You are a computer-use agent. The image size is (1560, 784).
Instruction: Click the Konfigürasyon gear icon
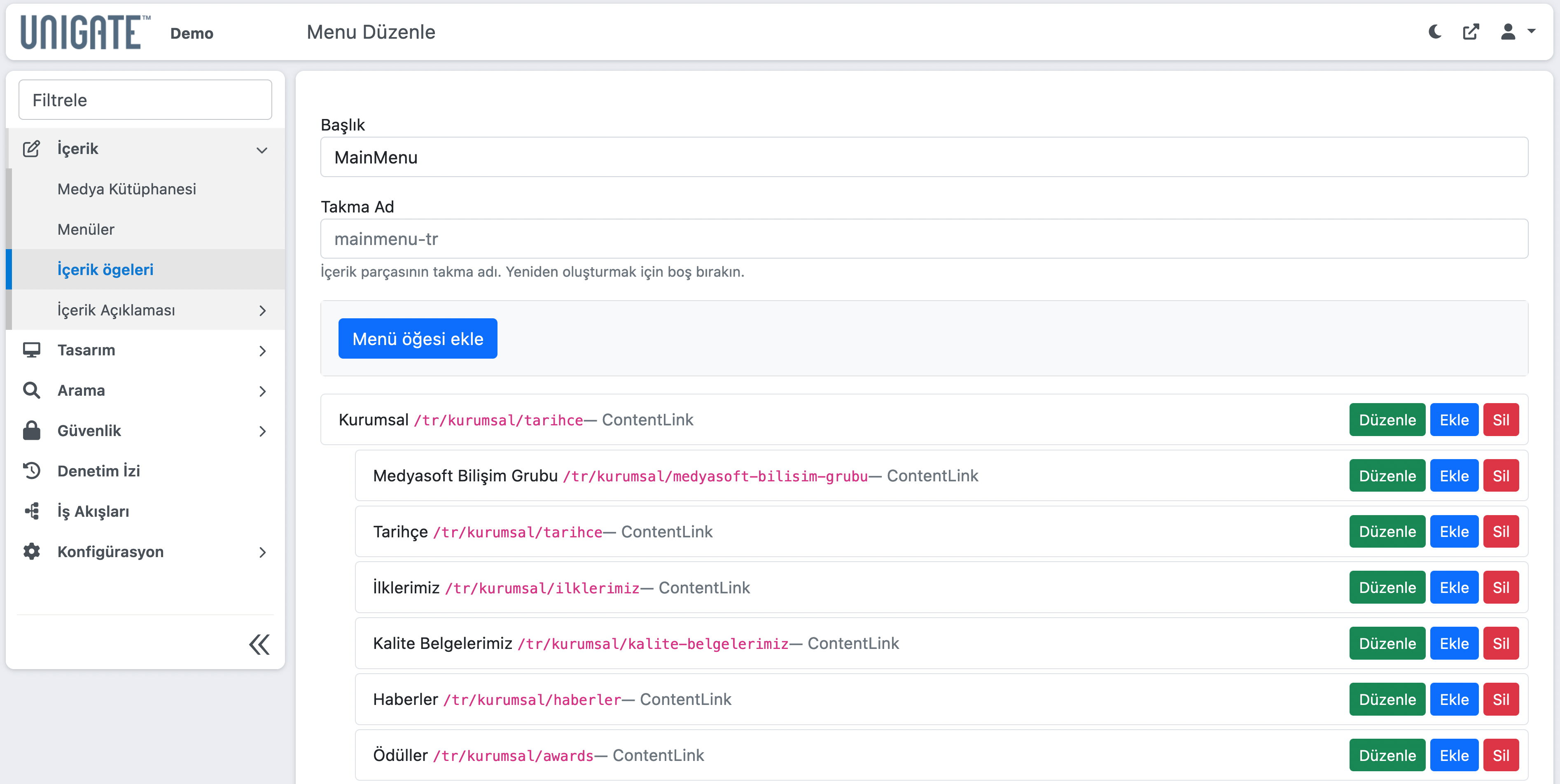point(31,551)
